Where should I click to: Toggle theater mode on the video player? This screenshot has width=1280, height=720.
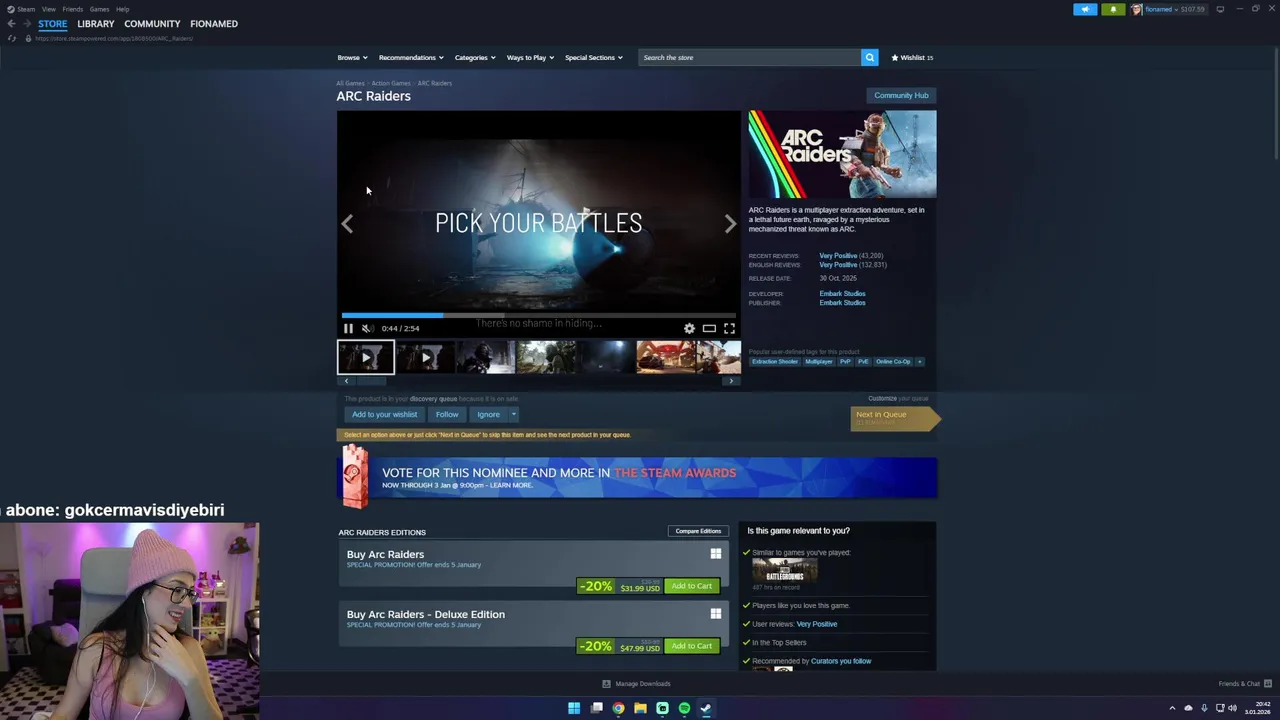pos(709,328)
